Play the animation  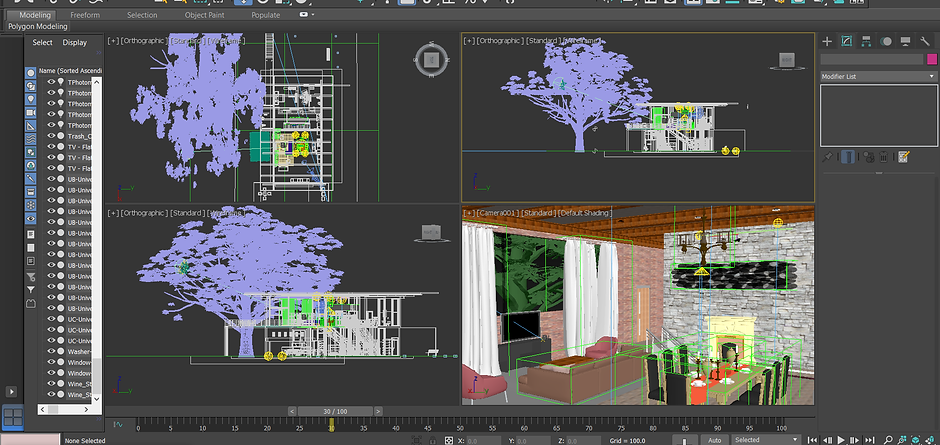pos(842,440)
